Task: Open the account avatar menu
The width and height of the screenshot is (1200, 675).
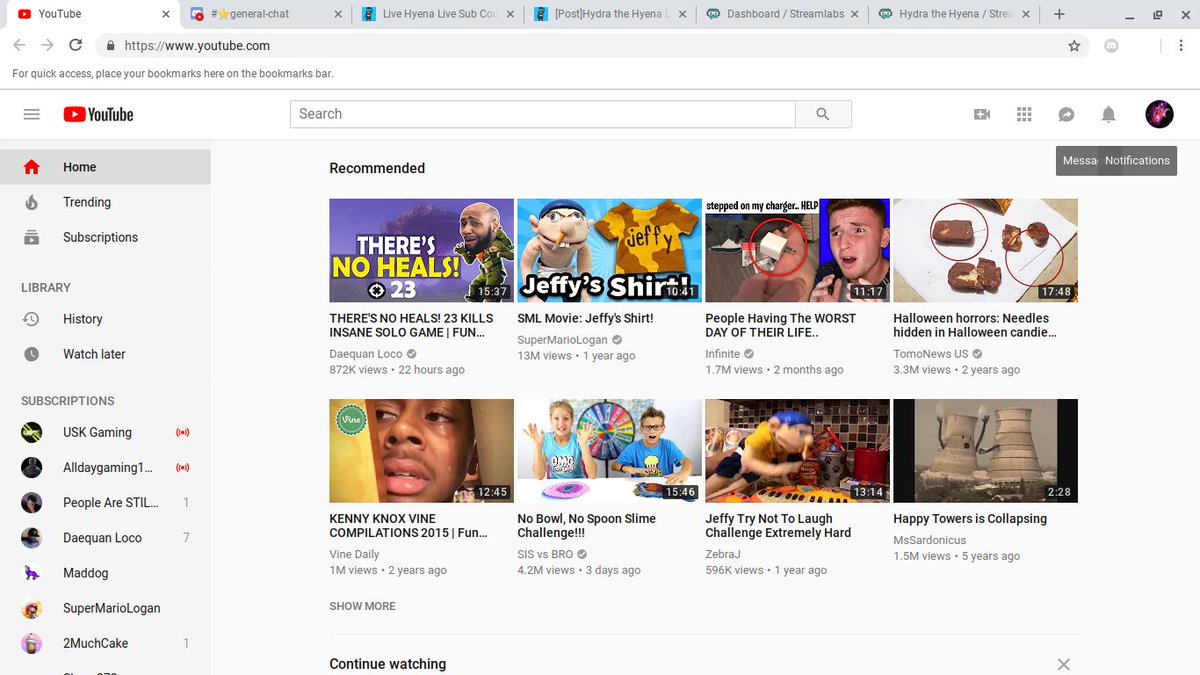Action: tap(1159, 114)
